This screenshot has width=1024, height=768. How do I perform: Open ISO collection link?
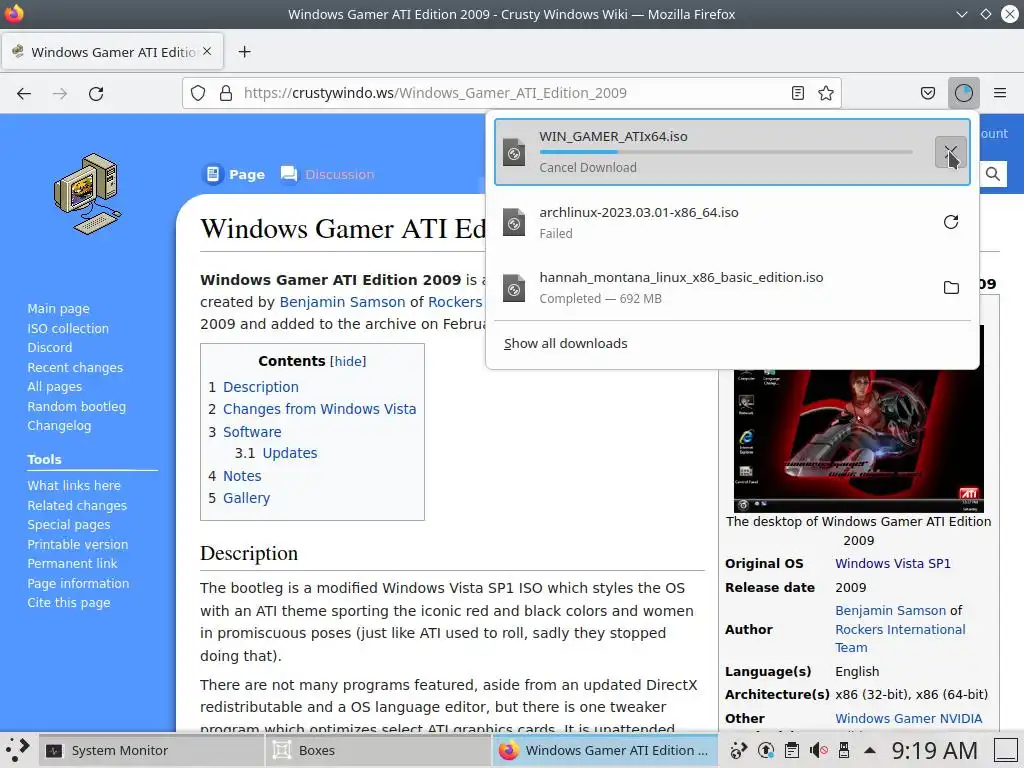click(x=68, y=328)
